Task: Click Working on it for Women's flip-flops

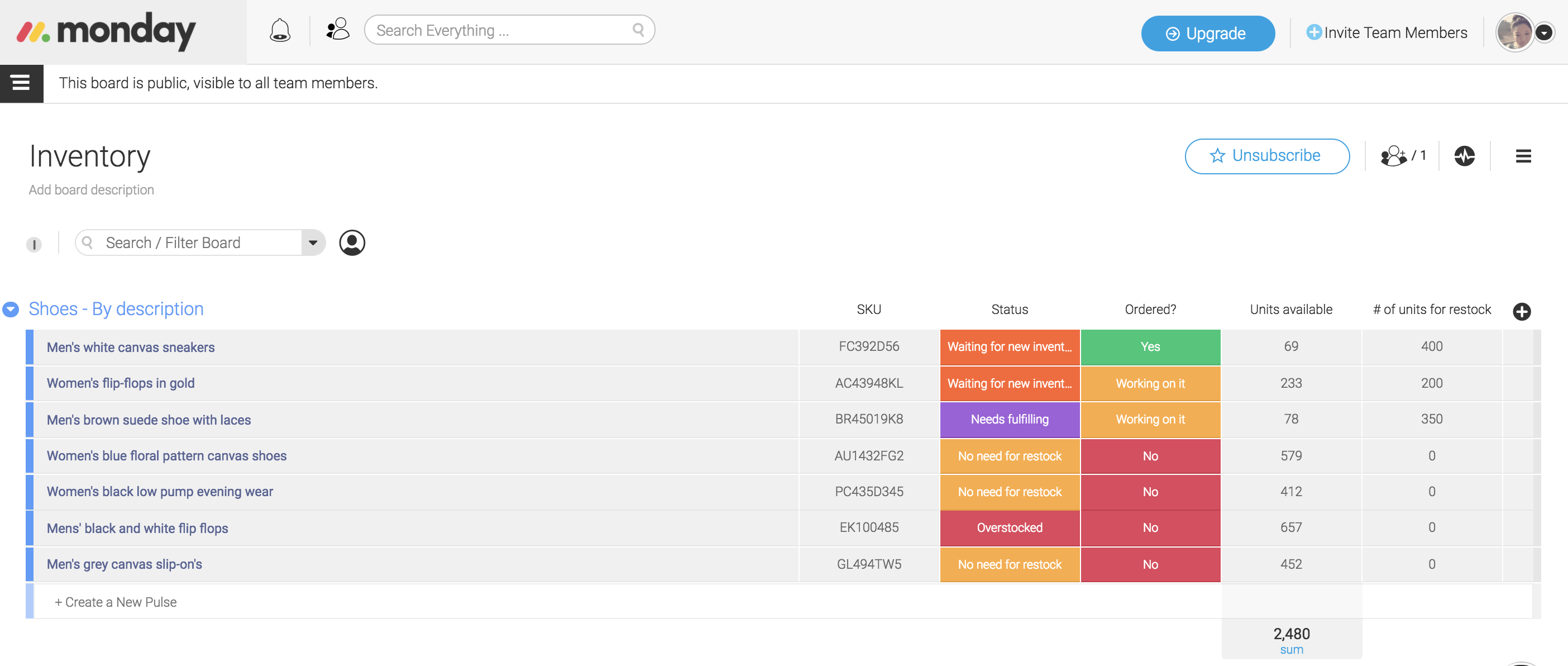Action: tap(1150, 383)
